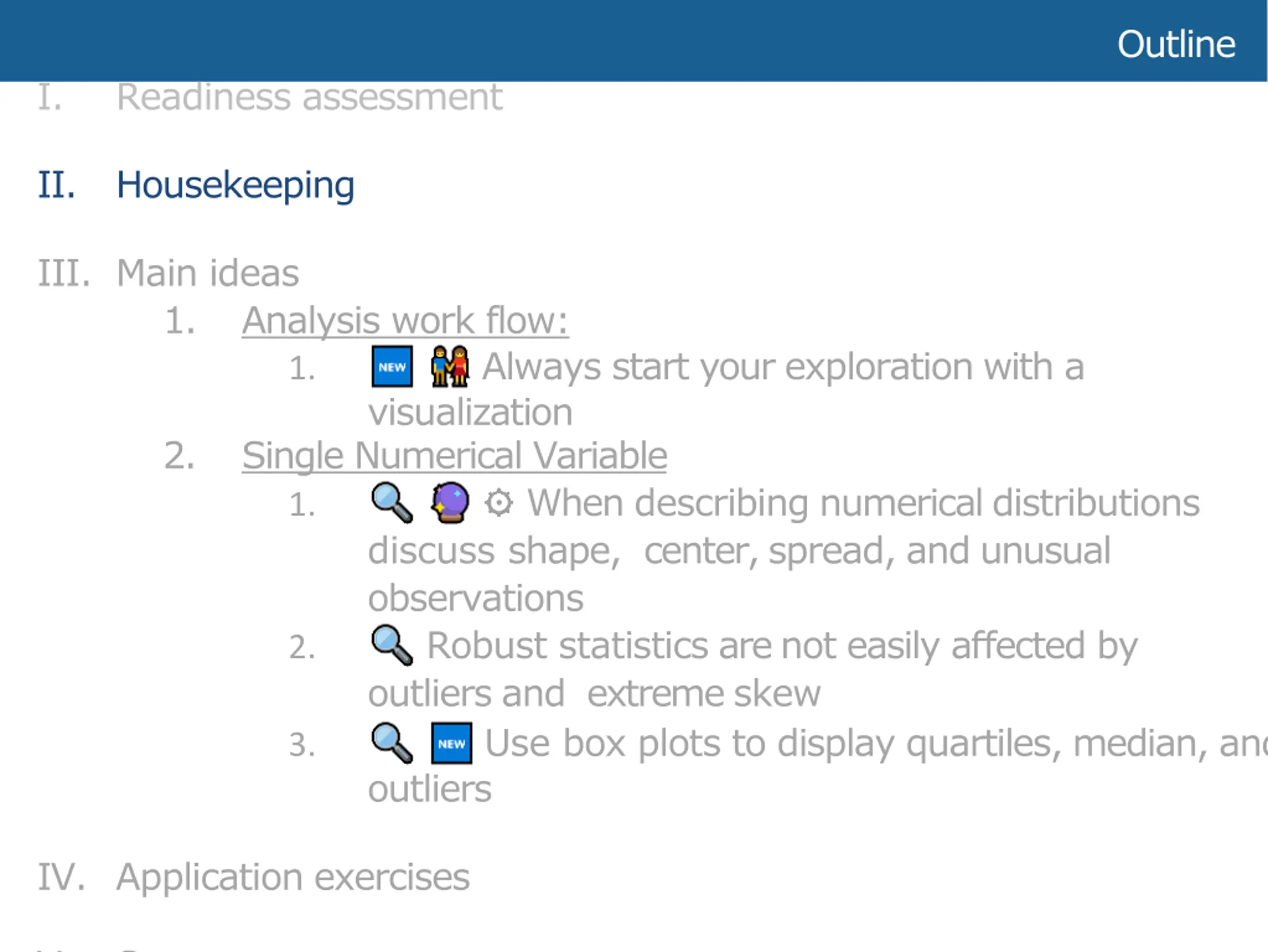1268x952 pixels.
Task: Click the magnifying glass beside 'When describing numerical distributions'
Action: (392, 503)
